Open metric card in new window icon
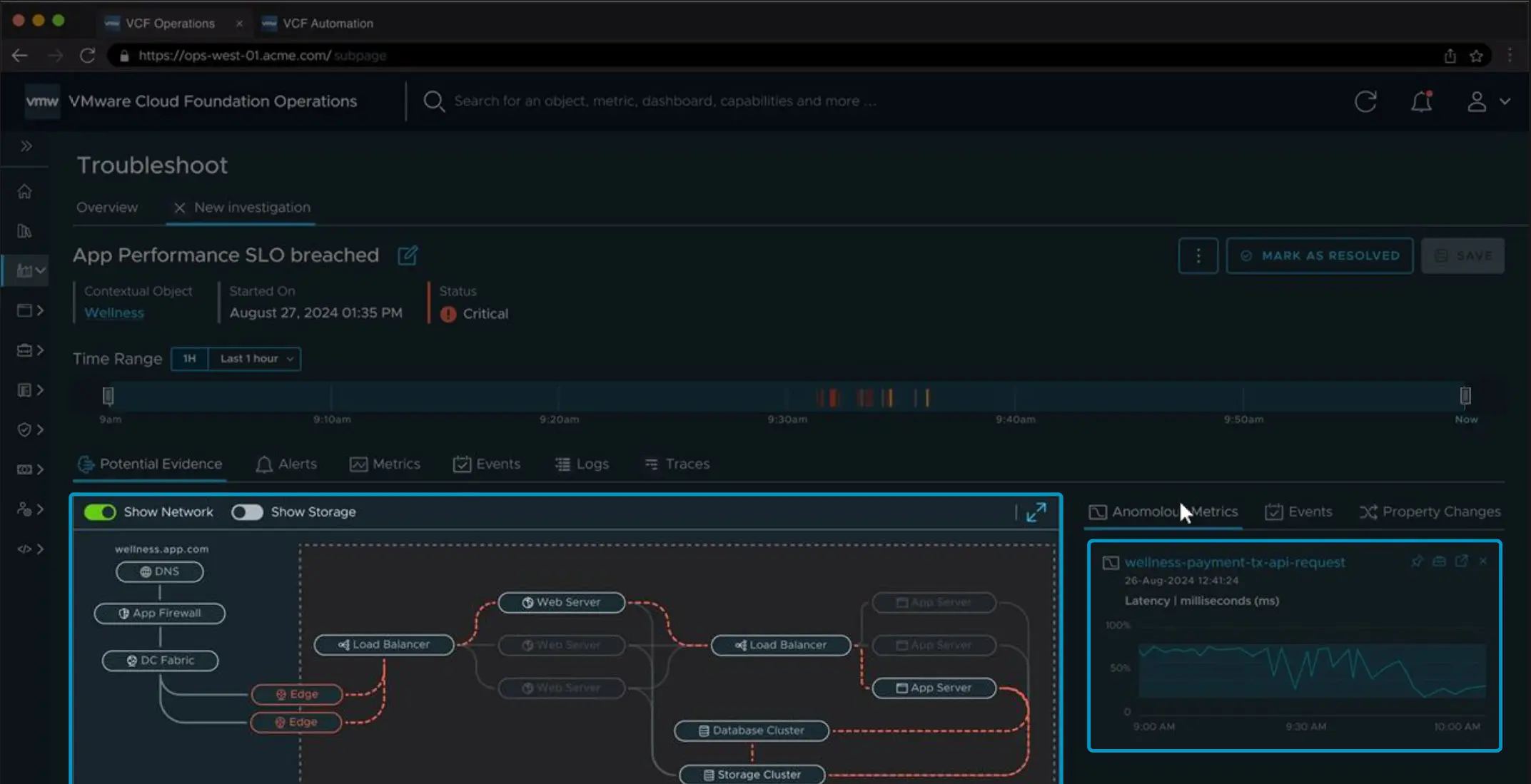The height and width of the screenshot is (784, 1531). coord(1461,561)
